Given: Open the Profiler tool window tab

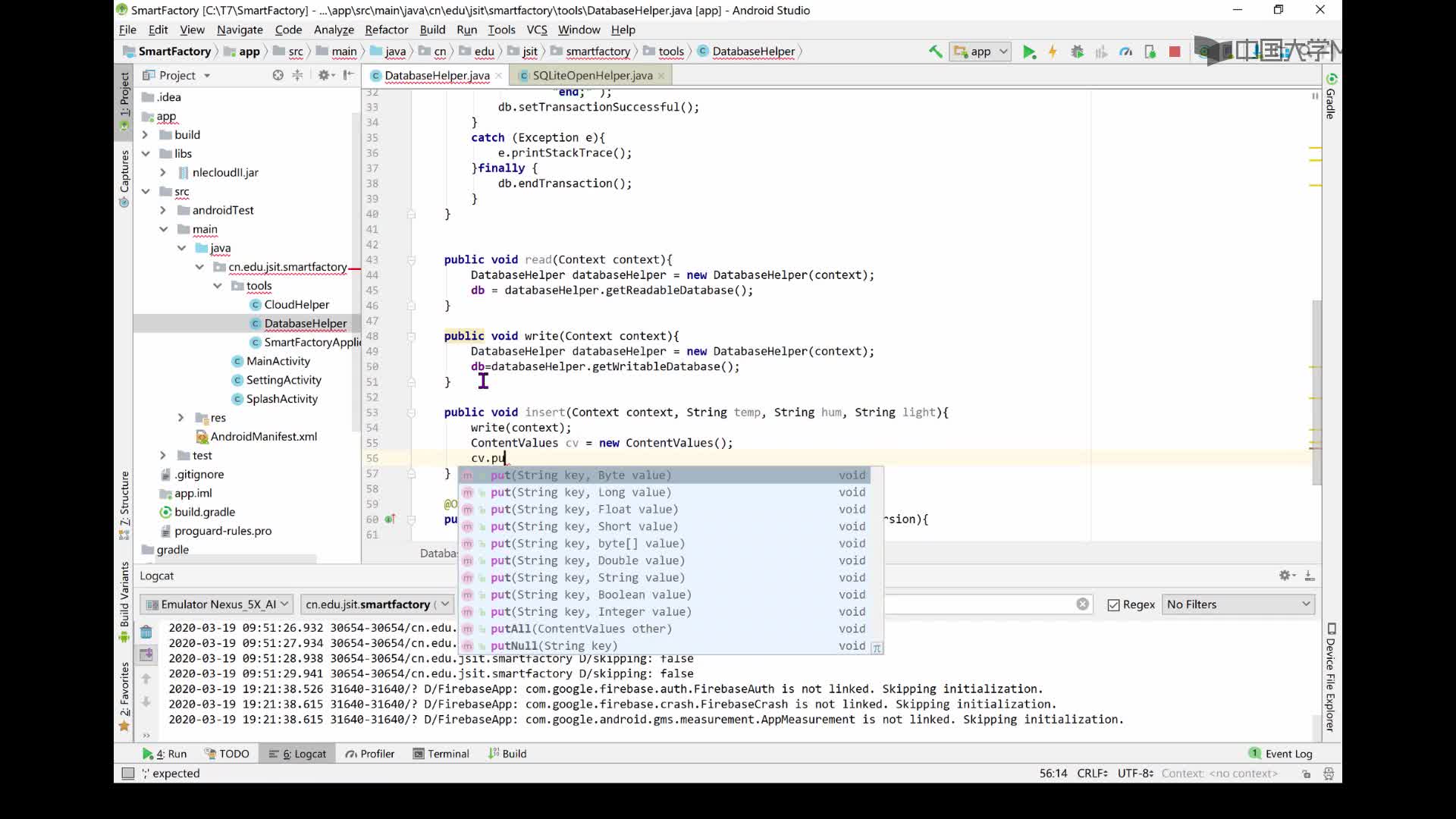Looking at the screenshot, I should click(x=369, y=754).
